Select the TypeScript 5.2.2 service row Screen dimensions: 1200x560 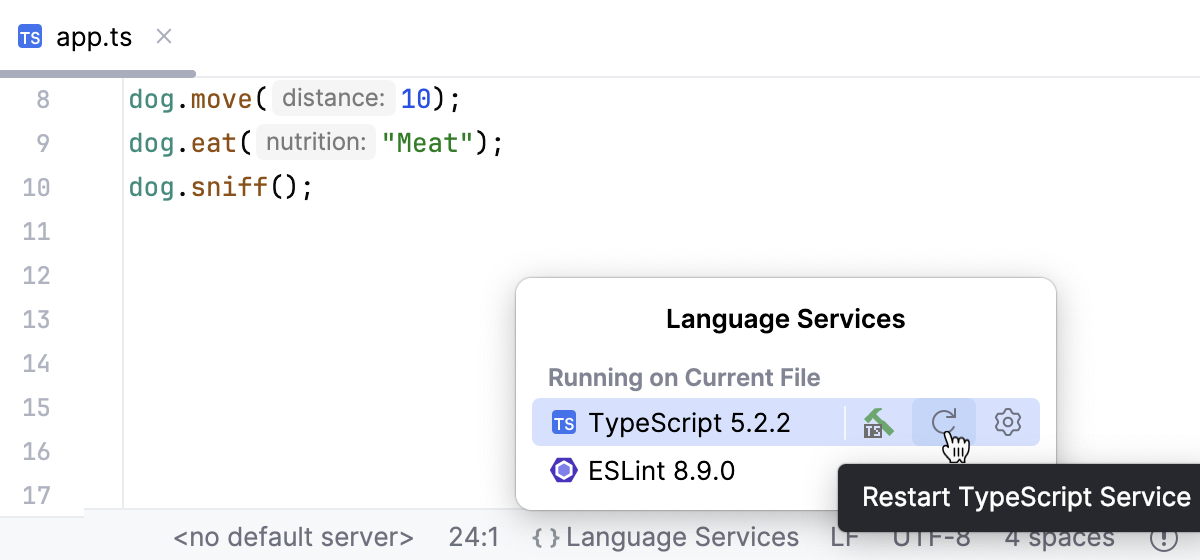[x=786, y=422]
